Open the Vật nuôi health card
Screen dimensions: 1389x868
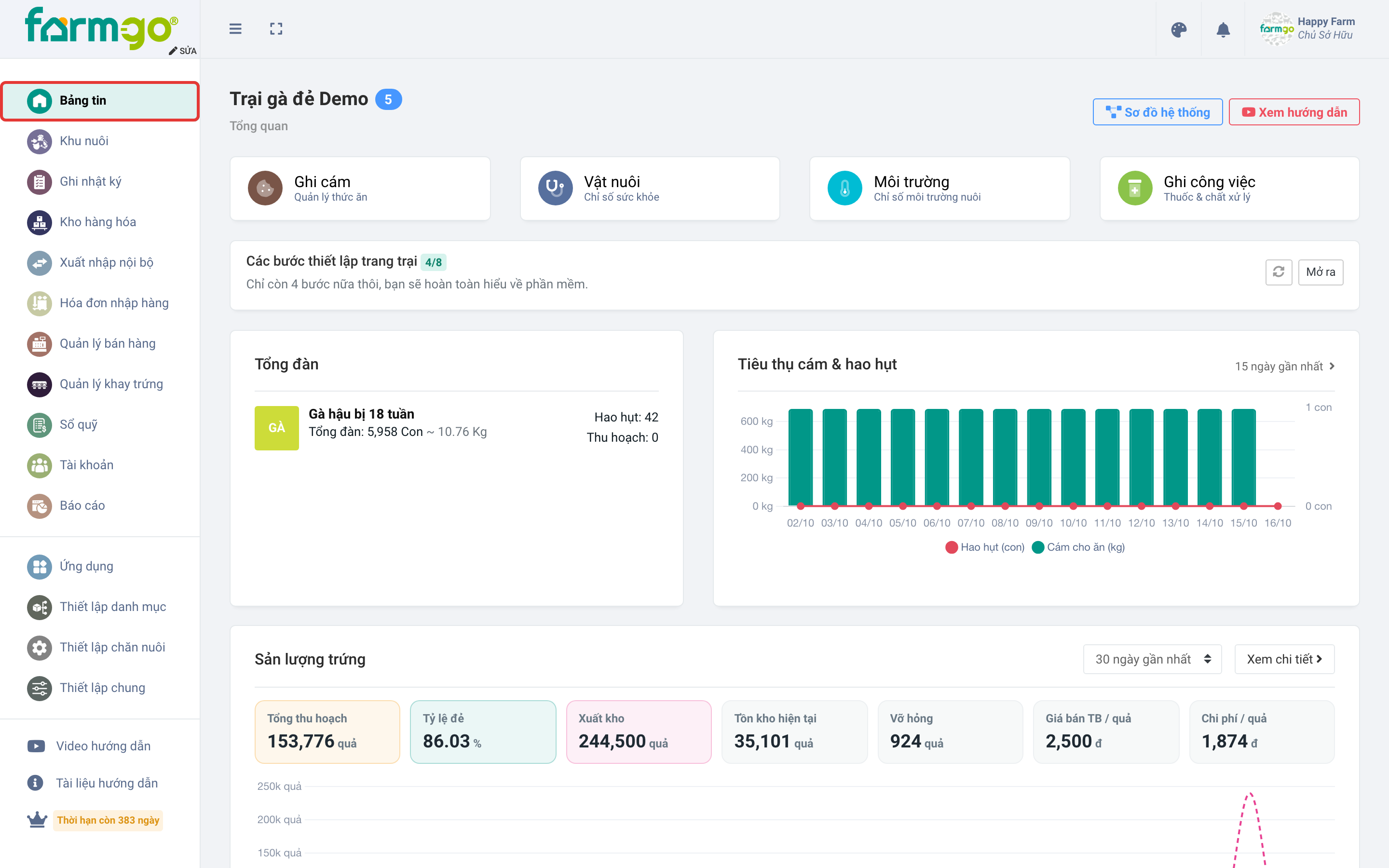point(650,188)
